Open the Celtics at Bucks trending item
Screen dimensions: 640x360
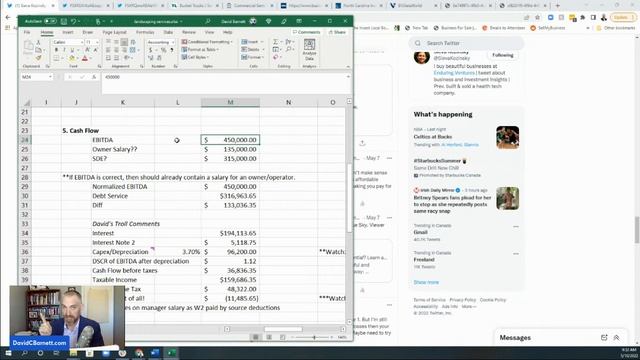466,137
